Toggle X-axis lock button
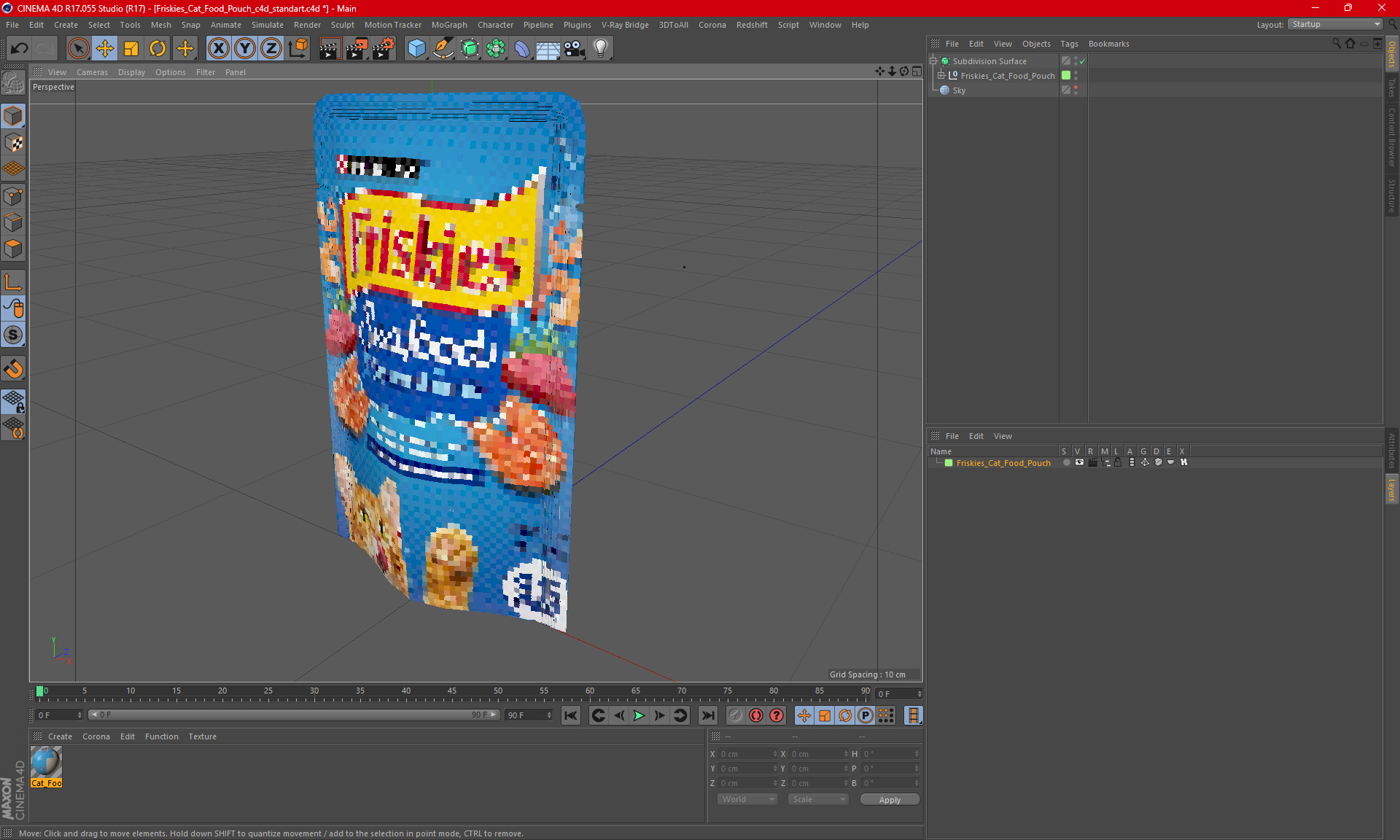This screenshot has width=1400, height=840. [218, 49]
